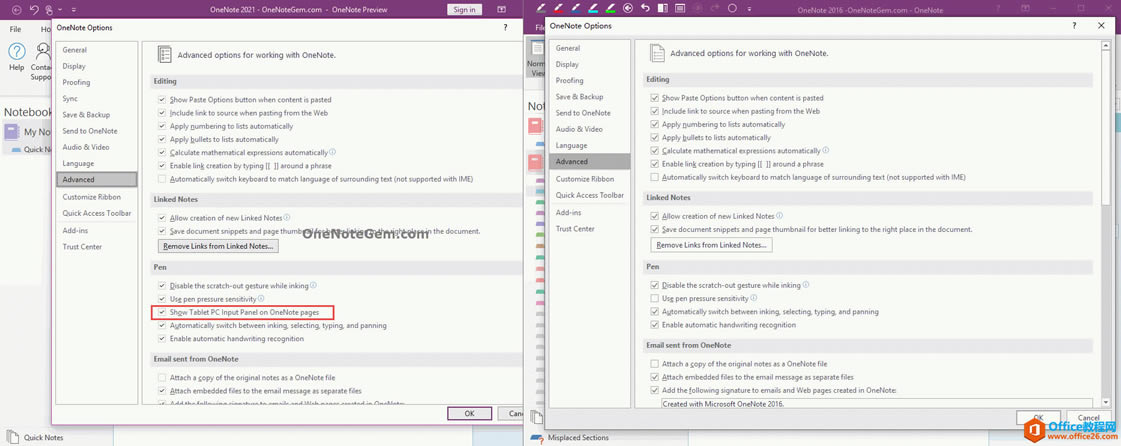This screenshot has width=1121, height=446.
Task: Select the black pen in OneNote 2016 toolbar
Action: click(x=541, y=9)
